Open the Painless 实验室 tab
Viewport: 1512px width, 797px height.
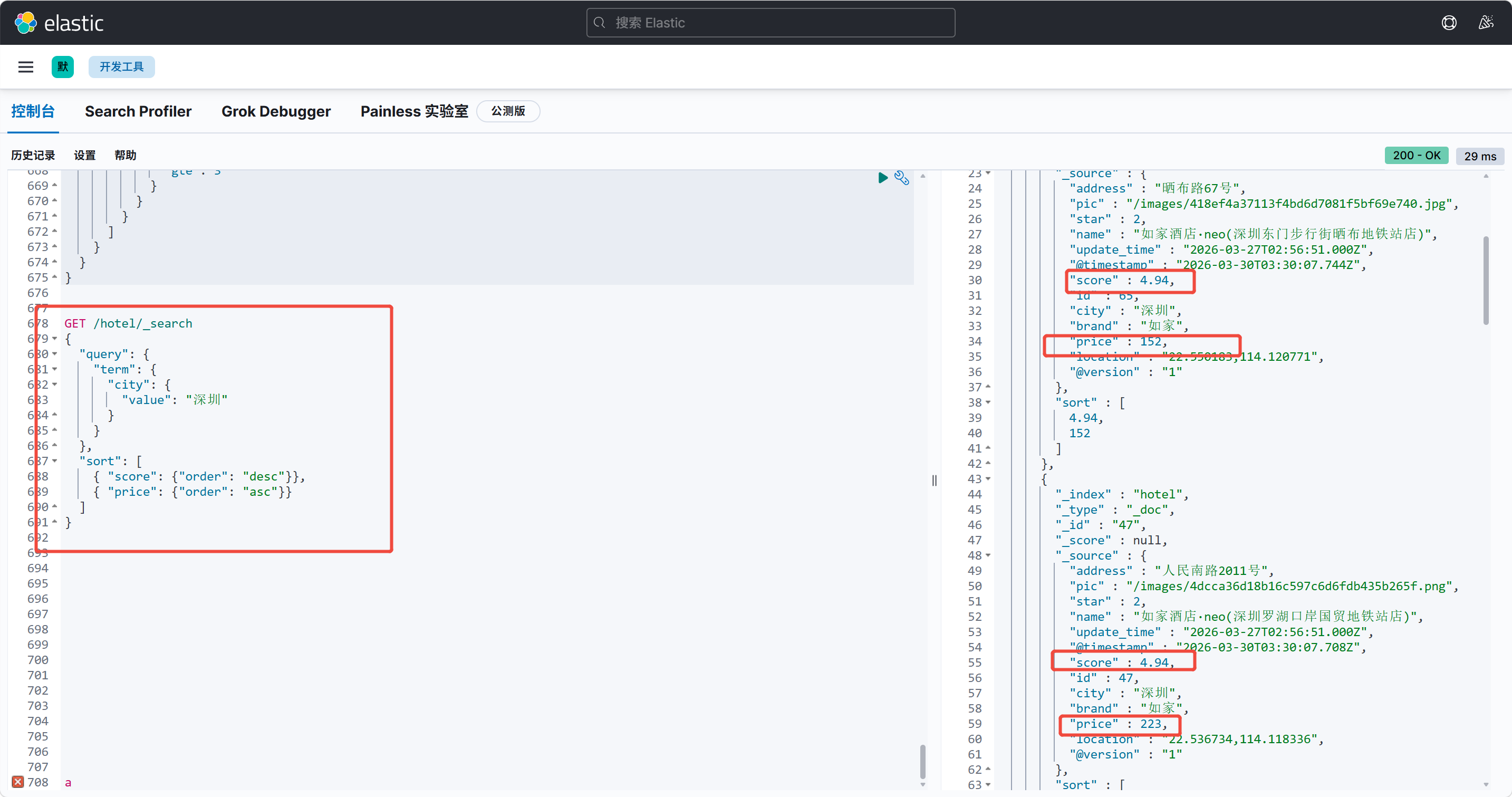tap(414, 111)
